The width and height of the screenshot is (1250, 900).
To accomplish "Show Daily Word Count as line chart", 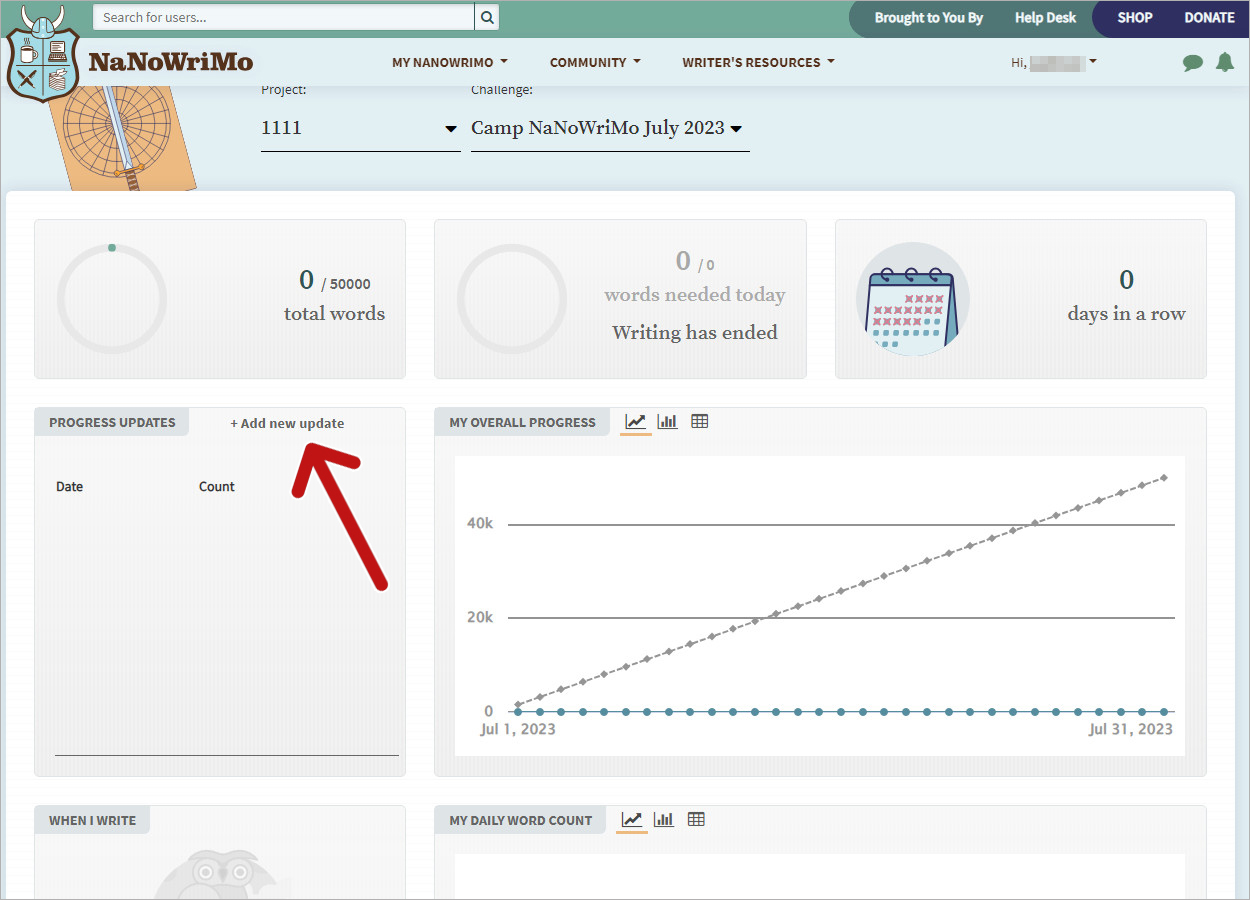I will 632,820.
